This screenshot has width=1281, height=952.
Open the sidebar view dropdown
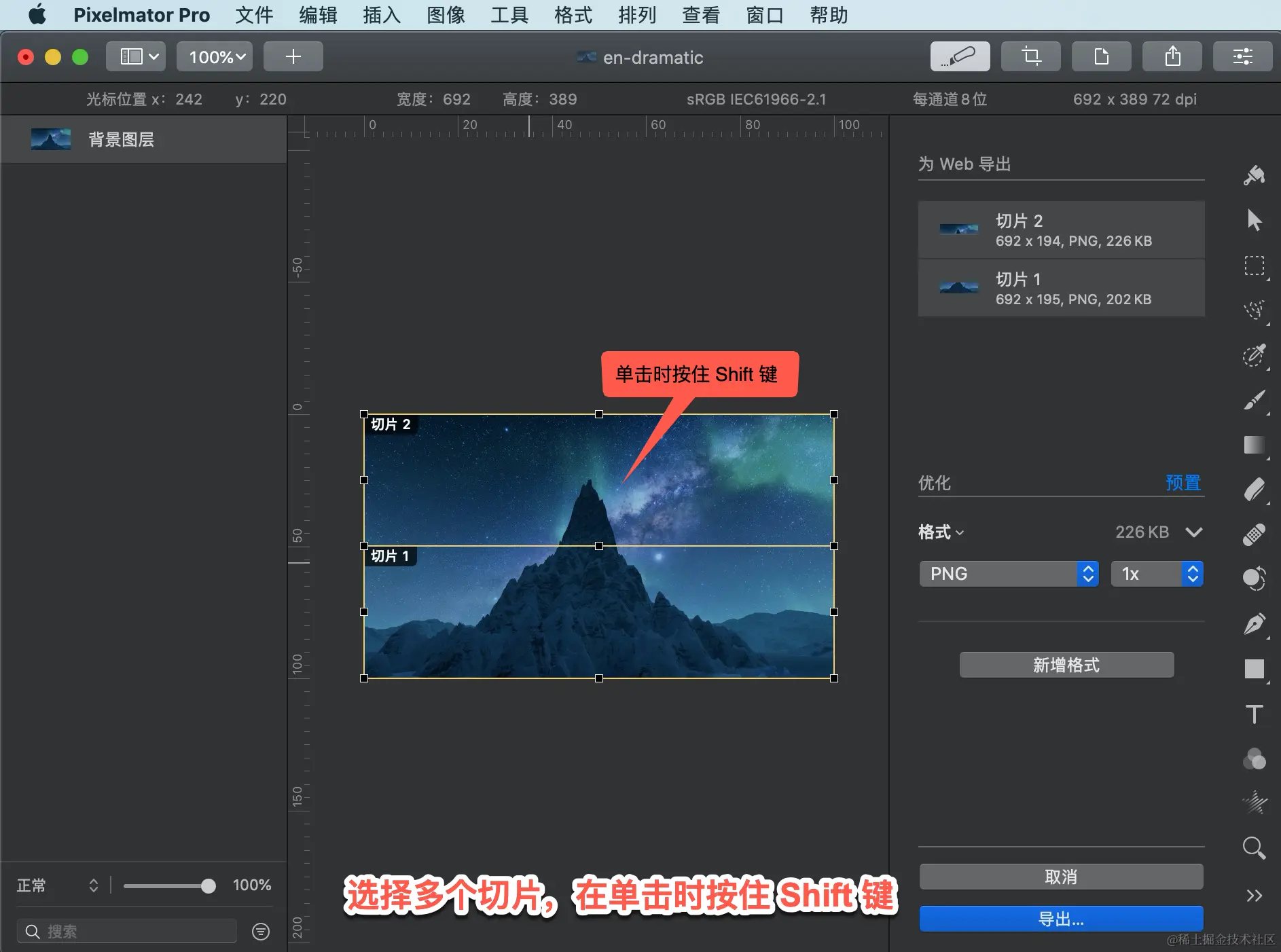tap(135, 56)
